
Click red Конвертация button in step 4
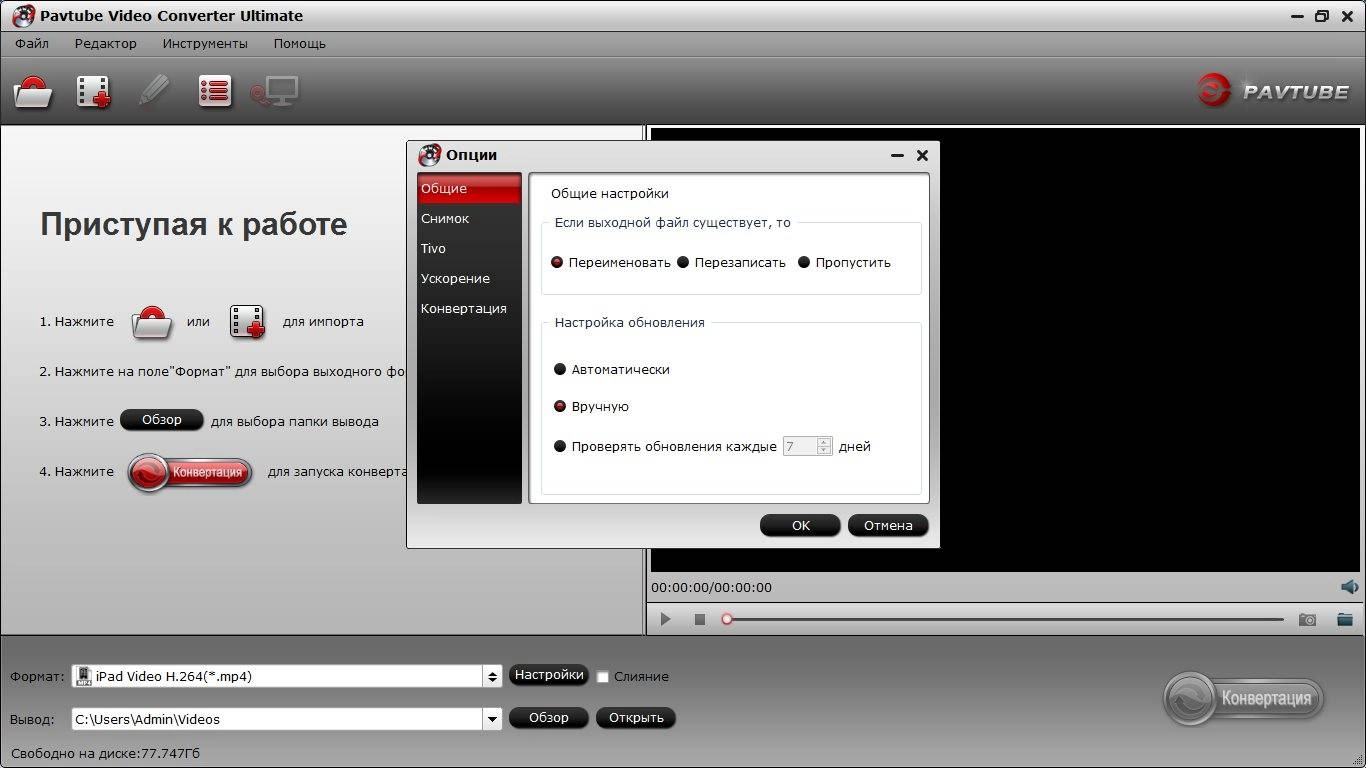[190, 472]
